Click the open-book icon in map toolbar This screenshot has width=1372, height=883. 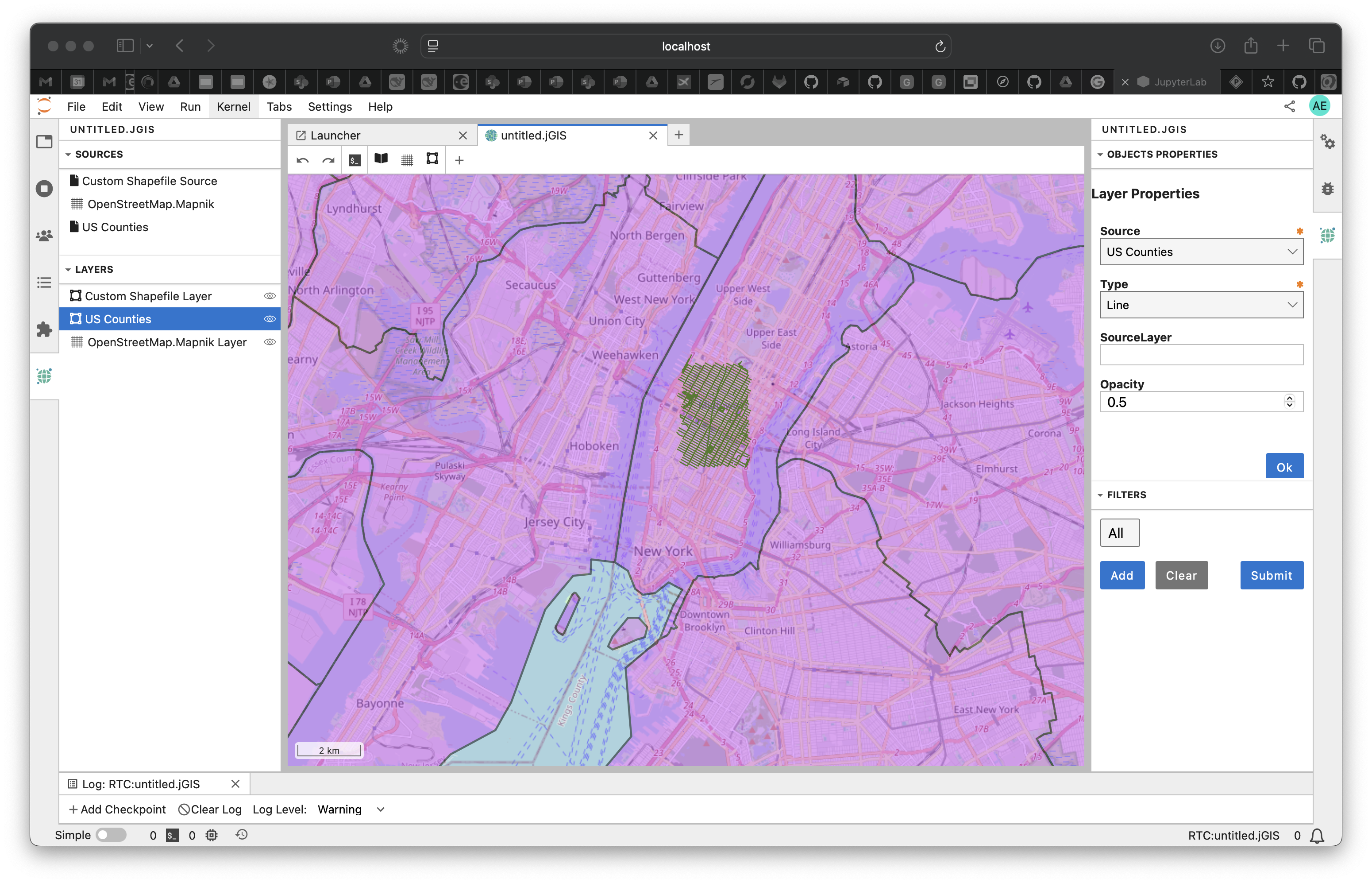381,159
